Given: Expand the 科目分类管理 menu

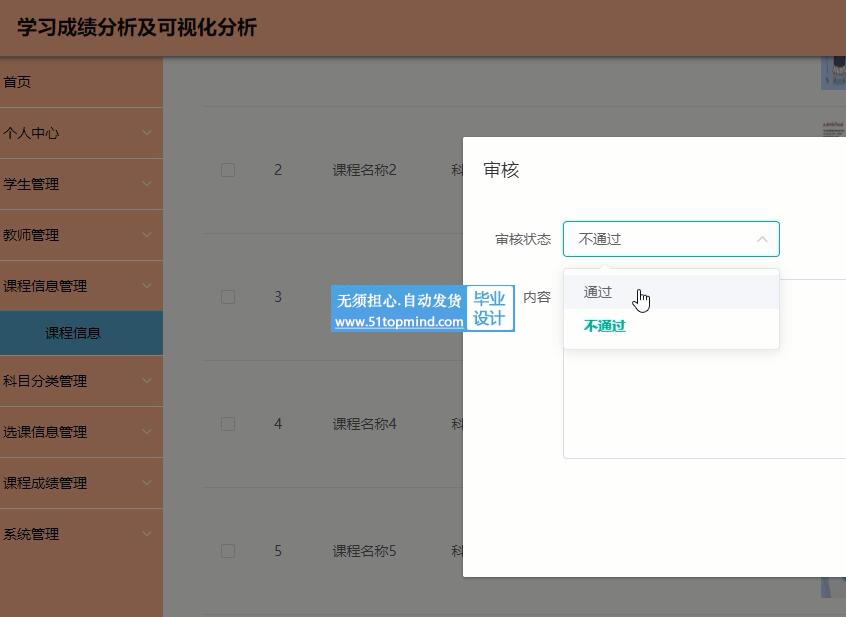Looking at the screenshot, I should [81, 381].
